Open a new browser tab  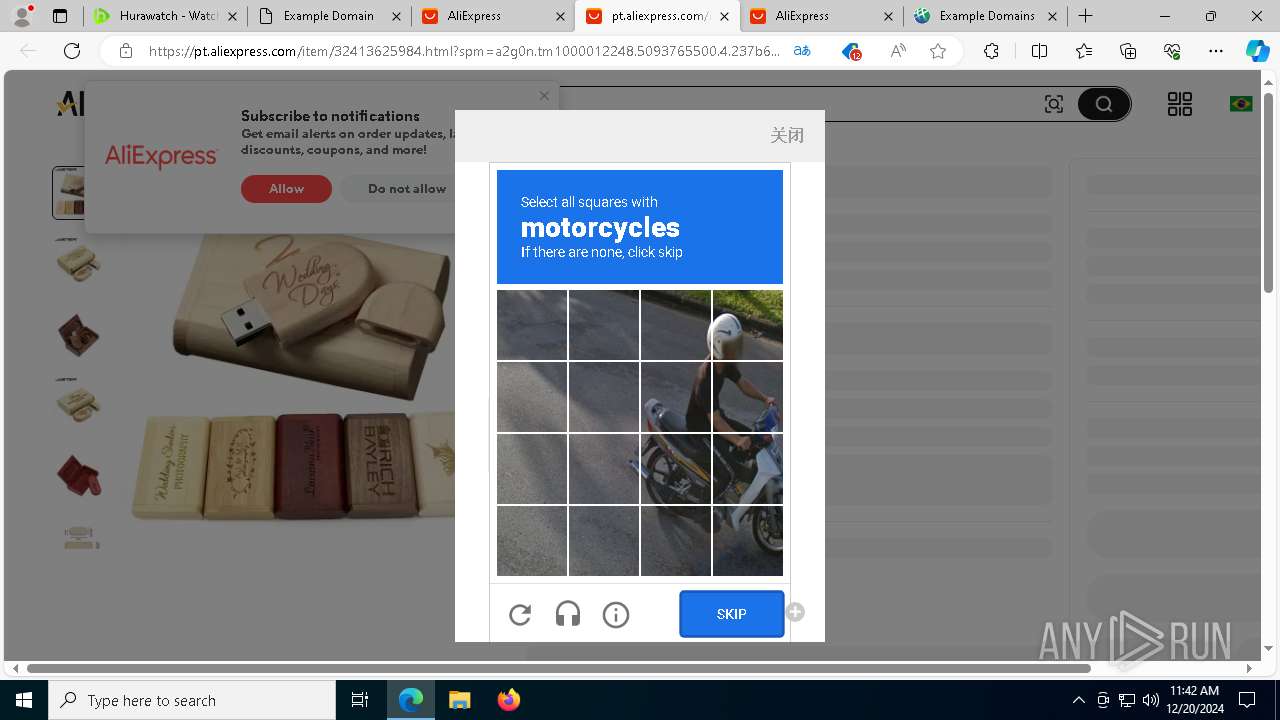(x=1086, y=16)
